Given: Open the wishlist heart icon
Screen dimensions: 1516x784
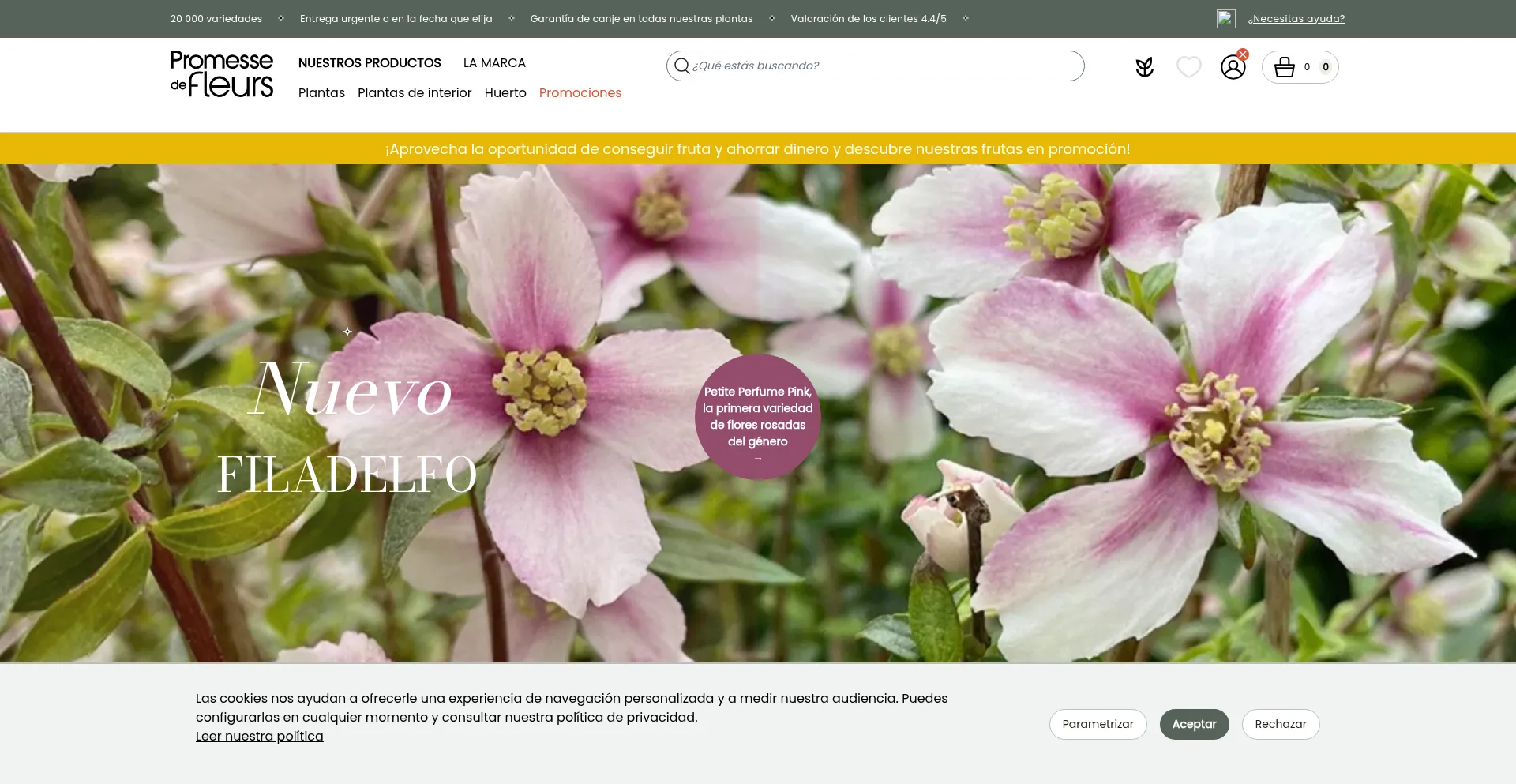Looking at the screenshot, I should click(1188, 67).
